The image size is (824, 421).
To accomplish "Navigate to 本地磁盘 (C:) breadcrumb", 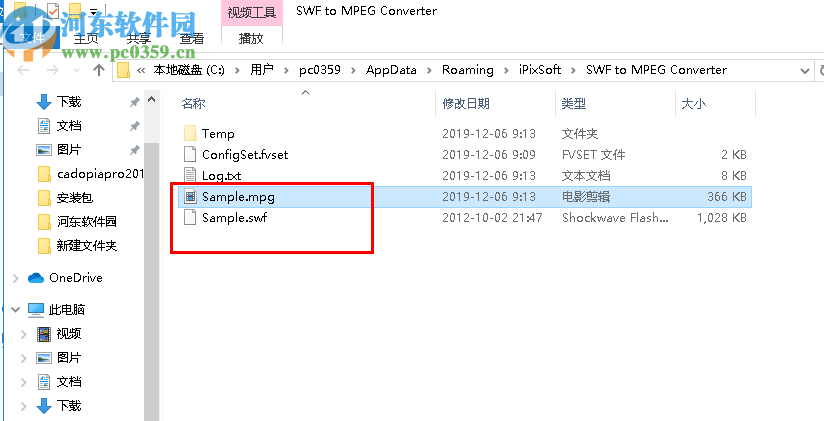I will (189, 70).
